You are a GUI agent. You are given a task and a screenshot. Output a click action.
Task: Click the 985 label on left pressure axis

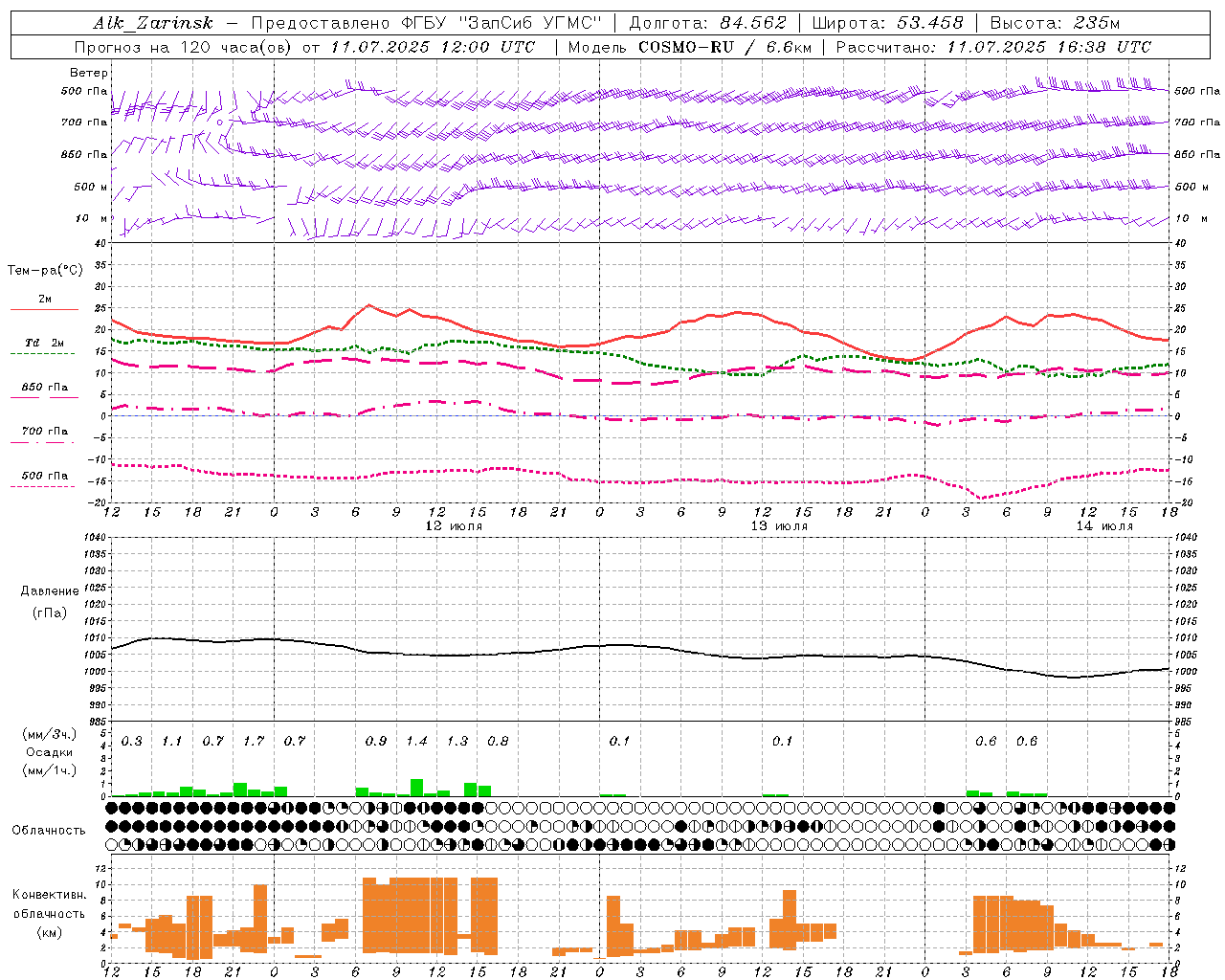point(99,722)
